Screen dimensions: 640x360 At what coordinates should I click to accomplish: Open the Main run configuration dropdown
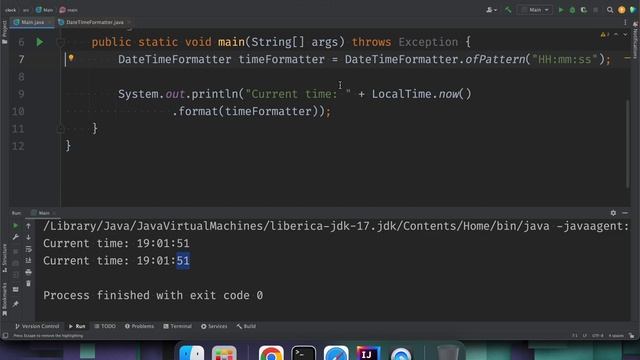(535, 10)
